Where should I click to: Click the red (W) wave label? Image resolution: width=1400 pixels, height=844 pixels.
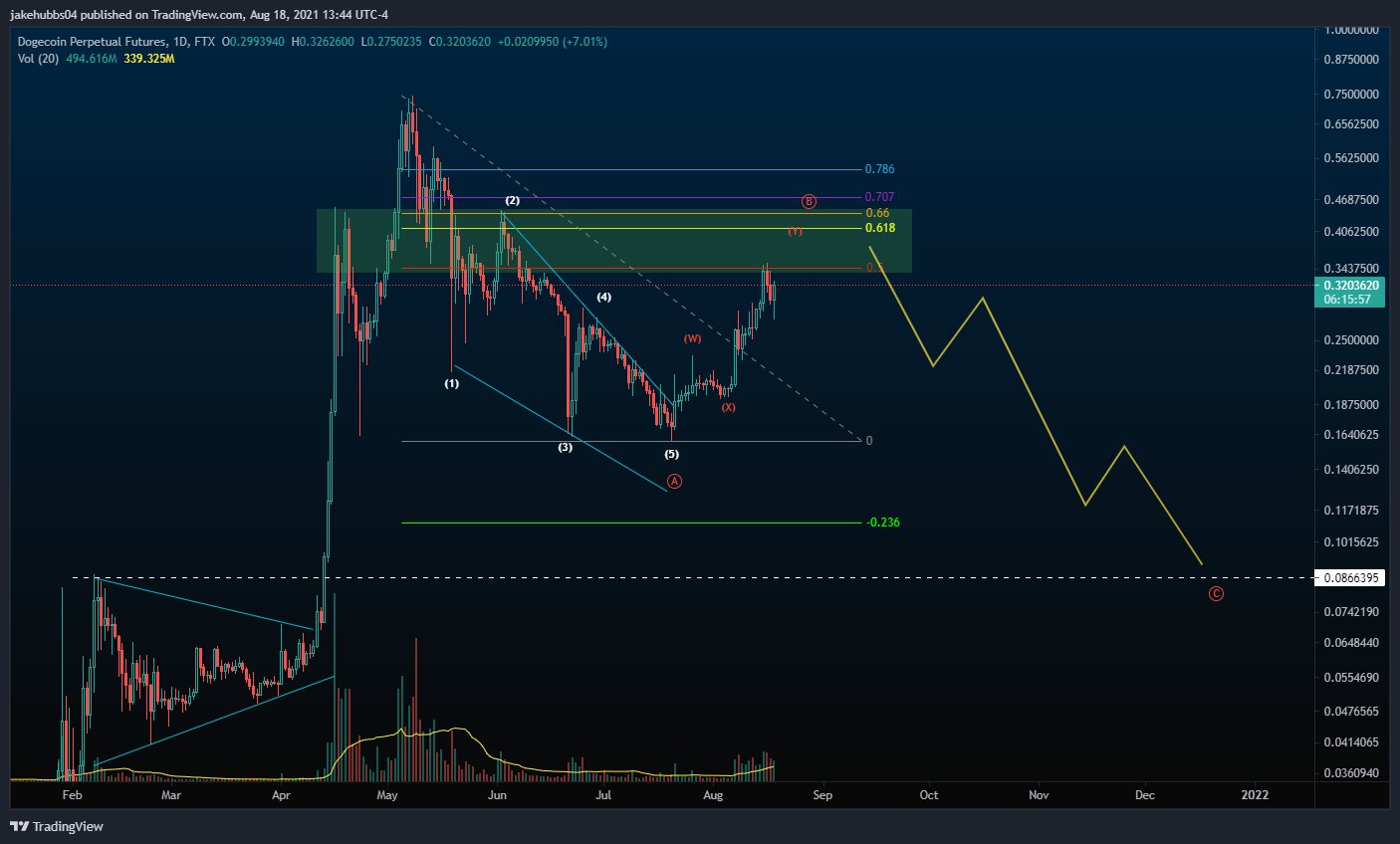(x=692, y=338)
